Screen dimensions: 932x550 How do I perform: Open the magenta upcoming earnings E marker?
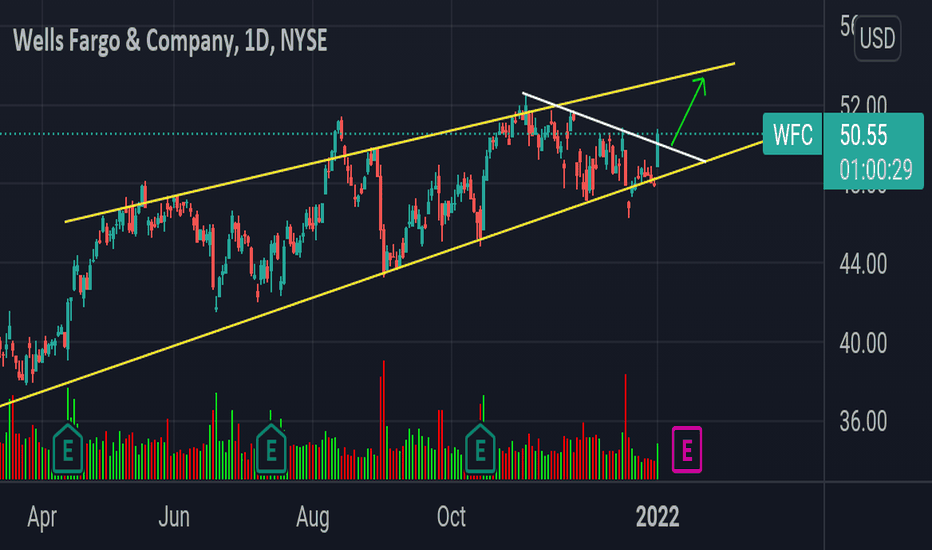(x=687, y=450)
